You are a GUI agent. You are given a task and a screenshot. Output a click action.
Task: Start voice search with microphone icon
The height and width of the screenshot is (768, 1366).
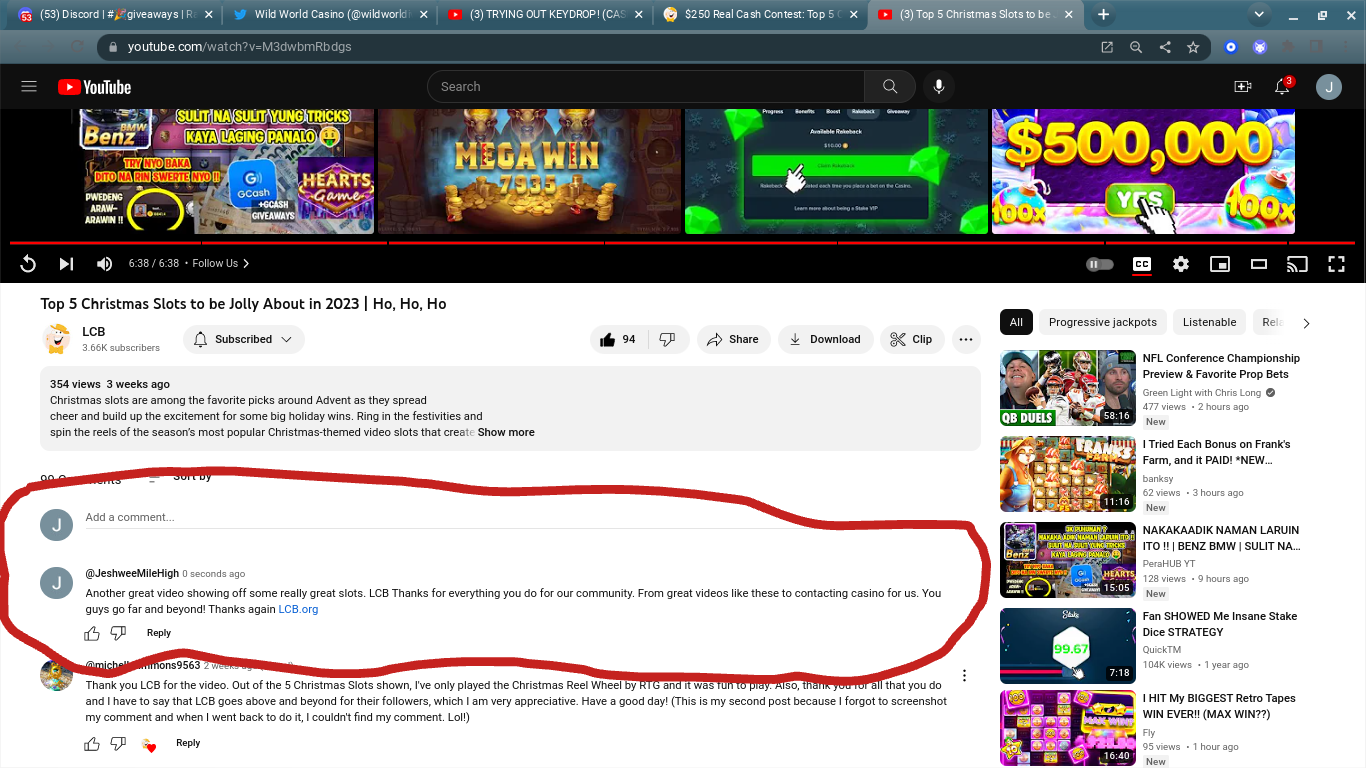(x=938, y=87)
